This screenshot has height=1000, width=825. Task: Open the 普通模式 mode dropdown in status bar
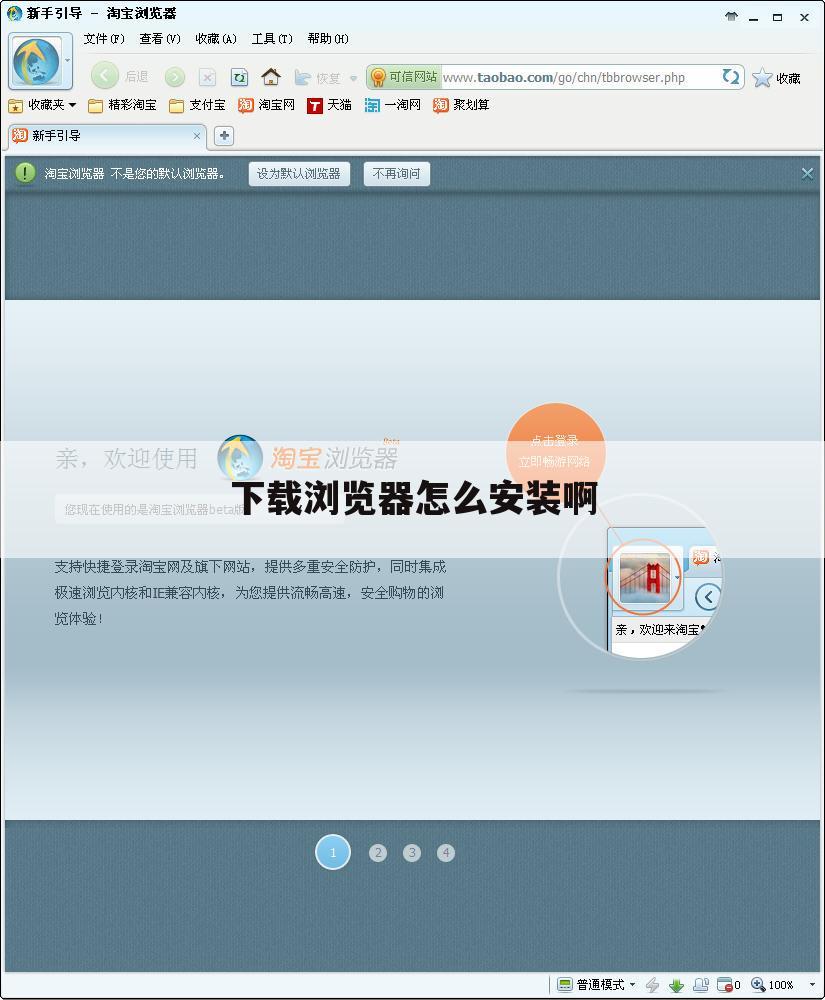point(596,985)
